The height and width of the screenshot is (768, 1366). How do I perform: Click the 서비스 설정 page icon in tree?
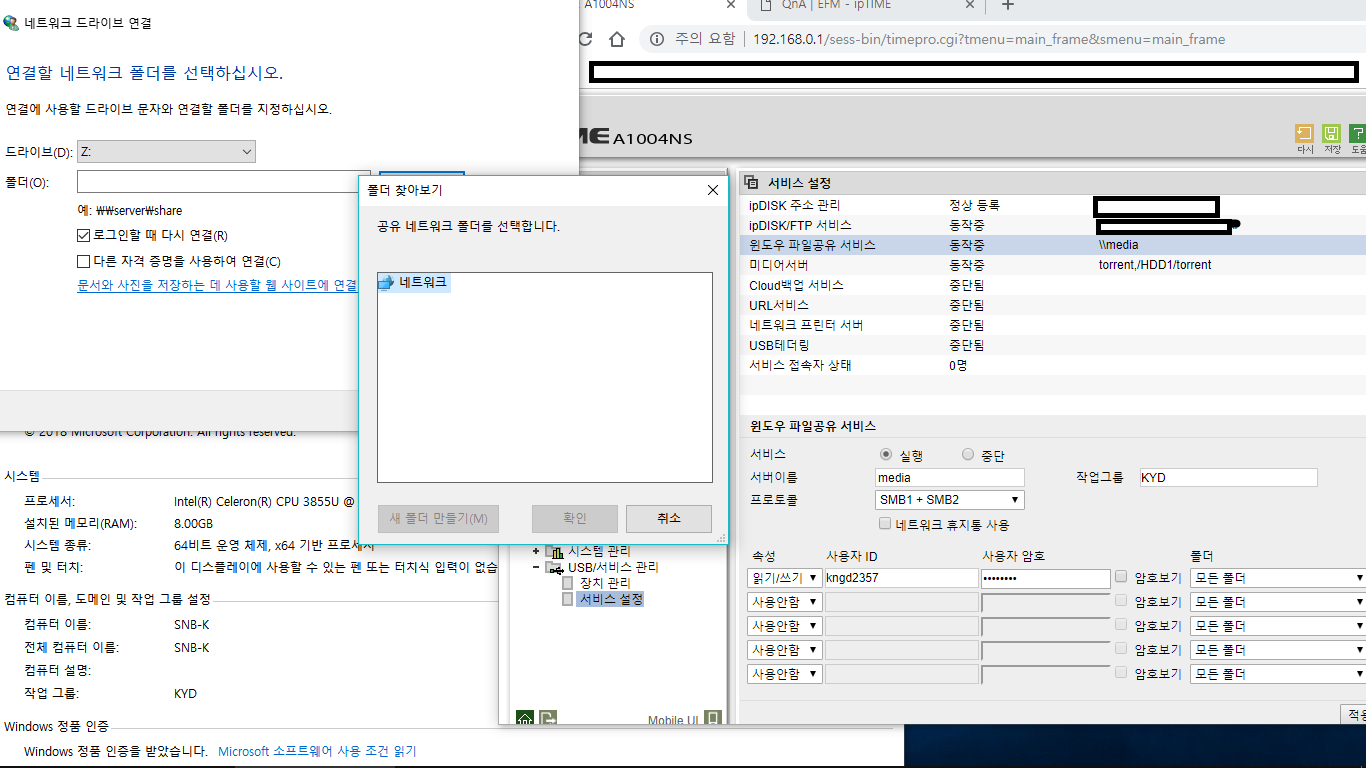tap(568, 599)
